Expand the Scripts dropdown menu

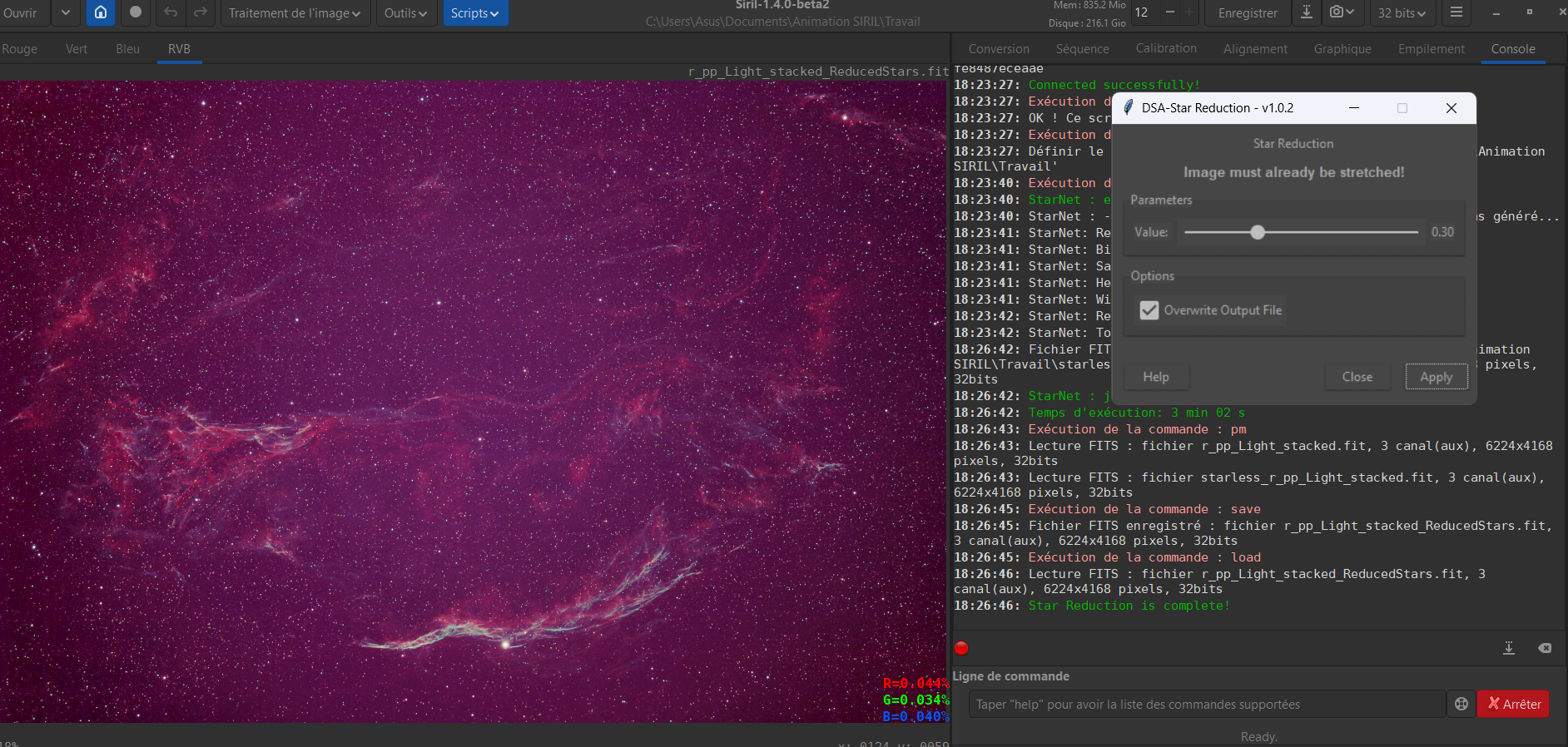pos(475,13)
